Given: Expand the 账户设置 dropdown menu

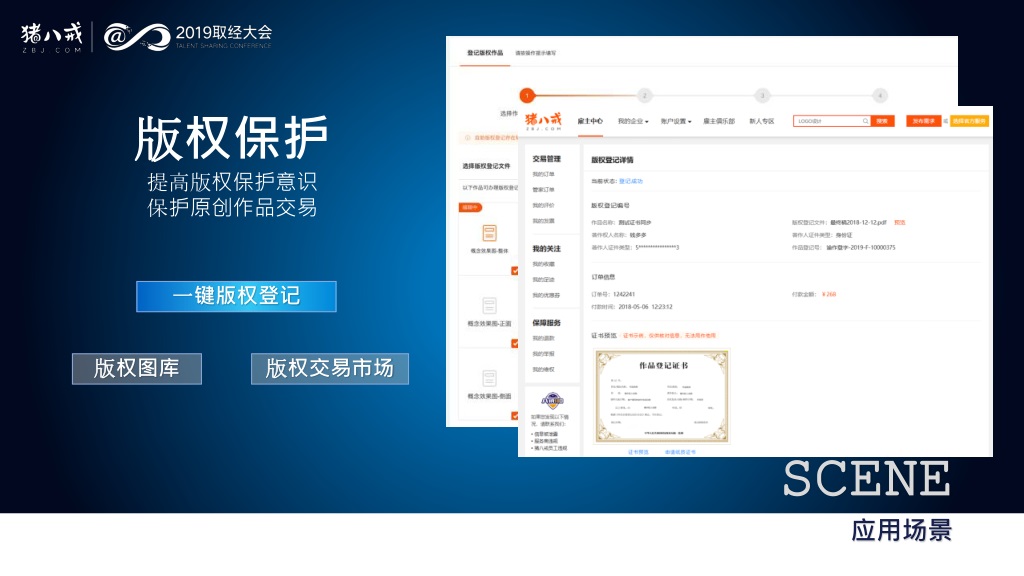Looking at the screenshot, I should (x=676, y=121).
